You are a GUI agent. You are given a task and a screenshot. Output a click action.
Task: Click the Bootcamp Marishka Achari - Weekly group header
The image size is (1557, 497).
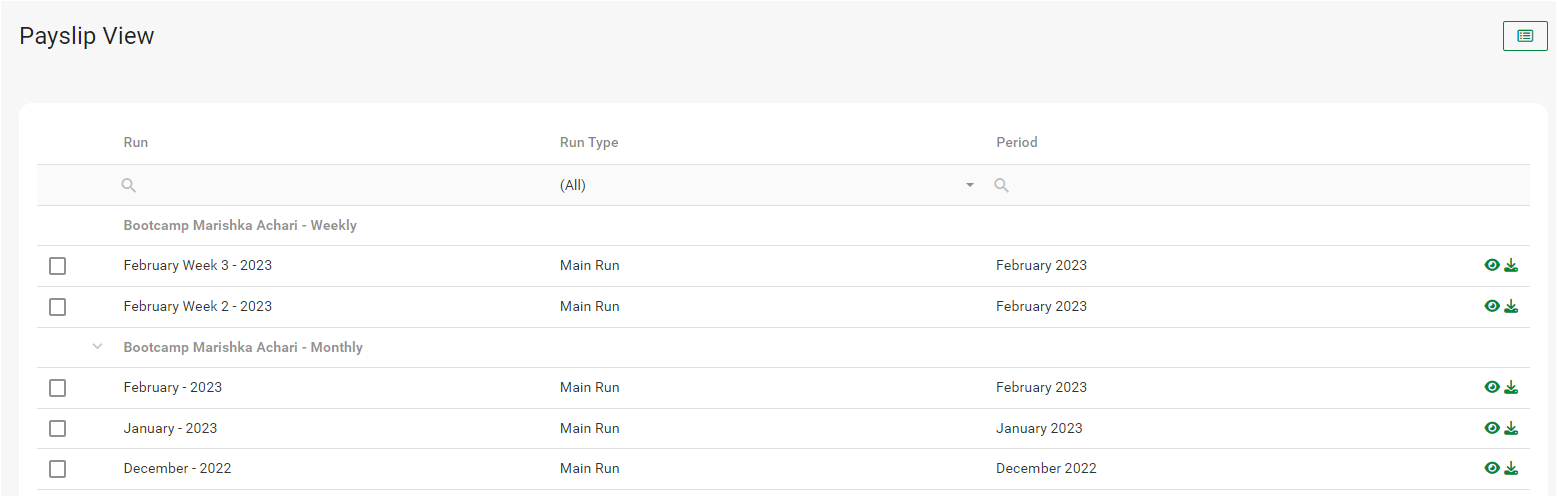[x=240, y=225]
